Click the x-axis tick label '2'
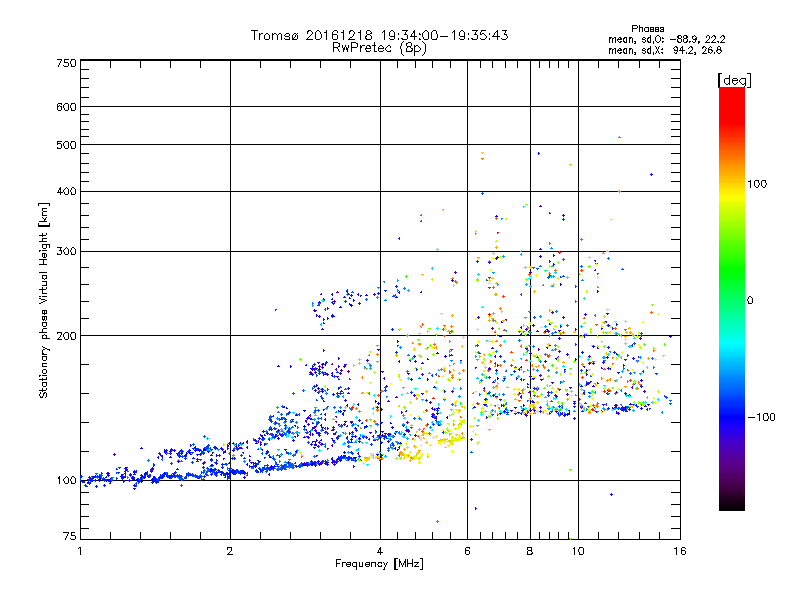The height and width of the screenshot is (600, 800). 230,551
